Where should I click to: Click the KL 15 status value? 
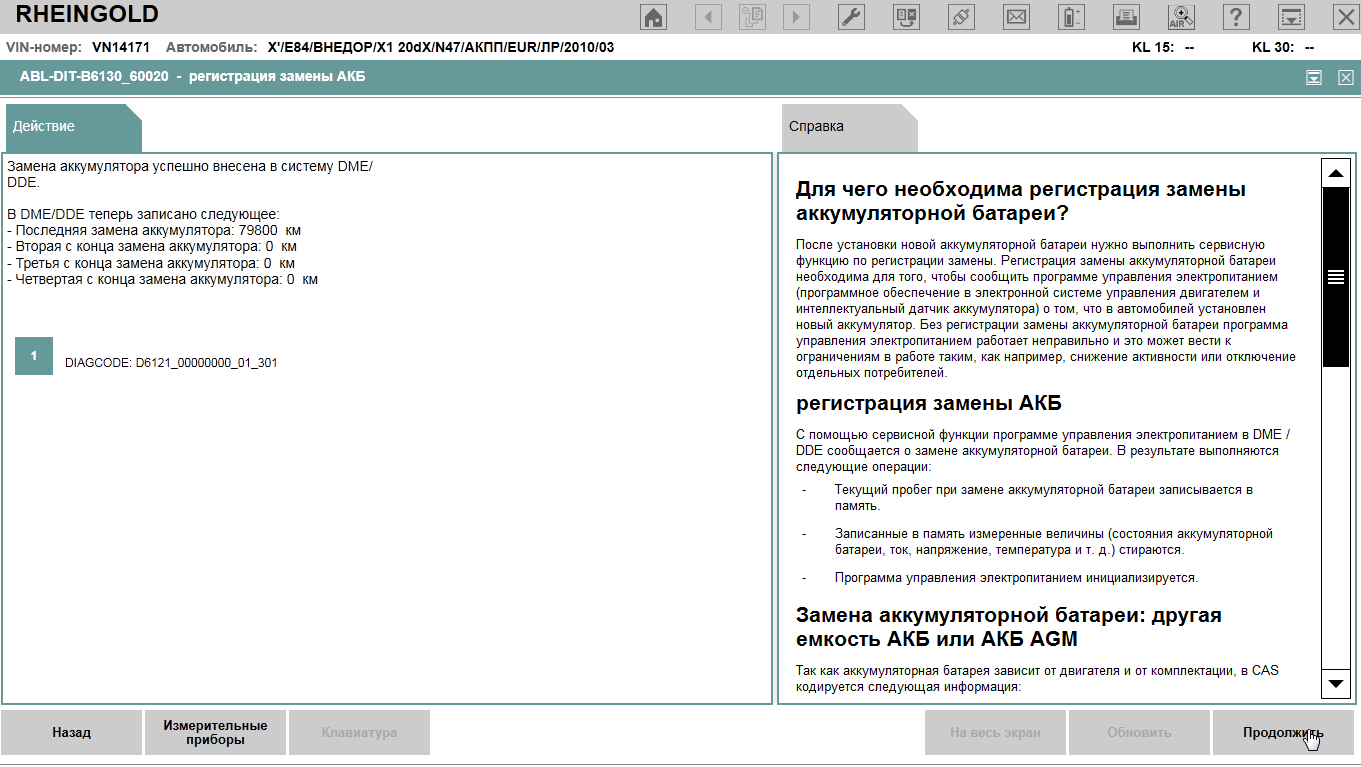[x=1190, y=47]
